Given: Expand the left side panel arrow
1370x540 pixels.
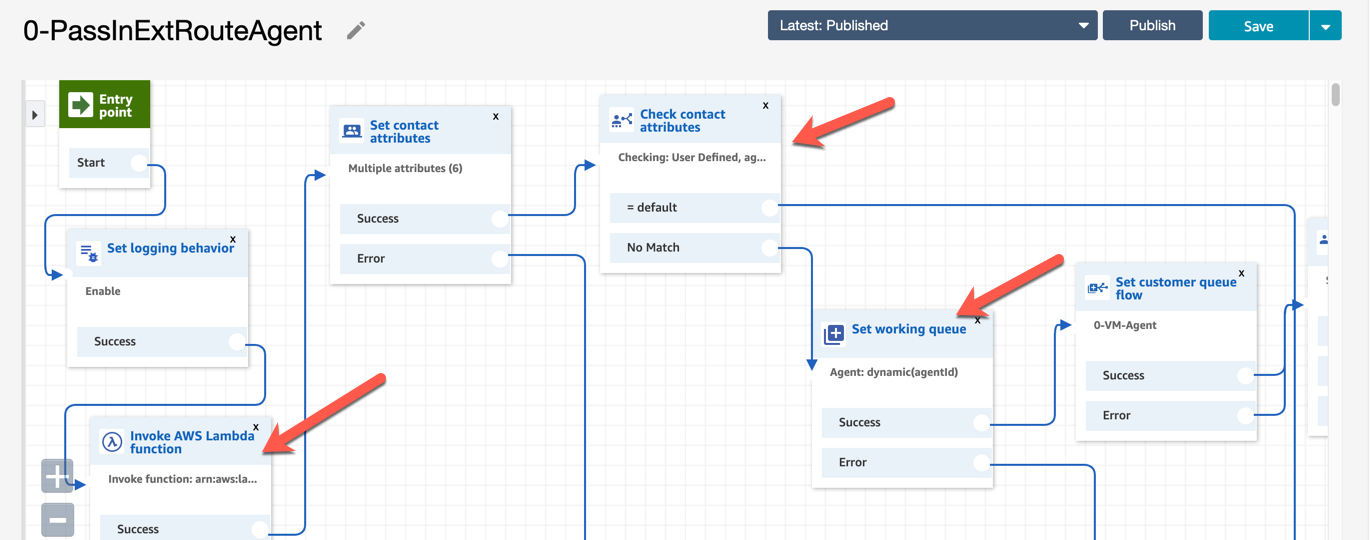Looking at the screenshot, I should click(35, 115).
